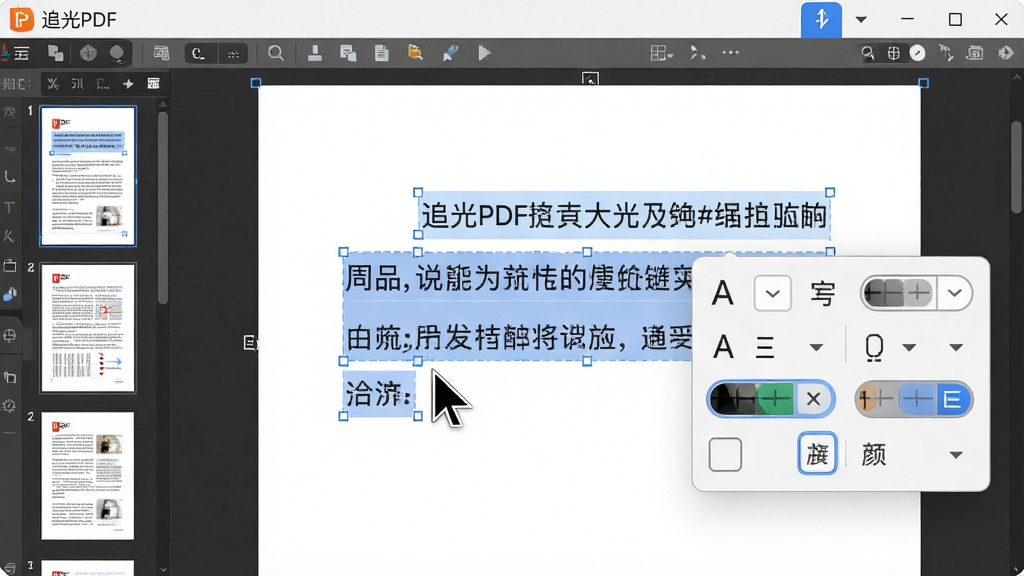Click the balloon shaped icon in toolbar
The image size is (1024, 576).
pos(117,54)
